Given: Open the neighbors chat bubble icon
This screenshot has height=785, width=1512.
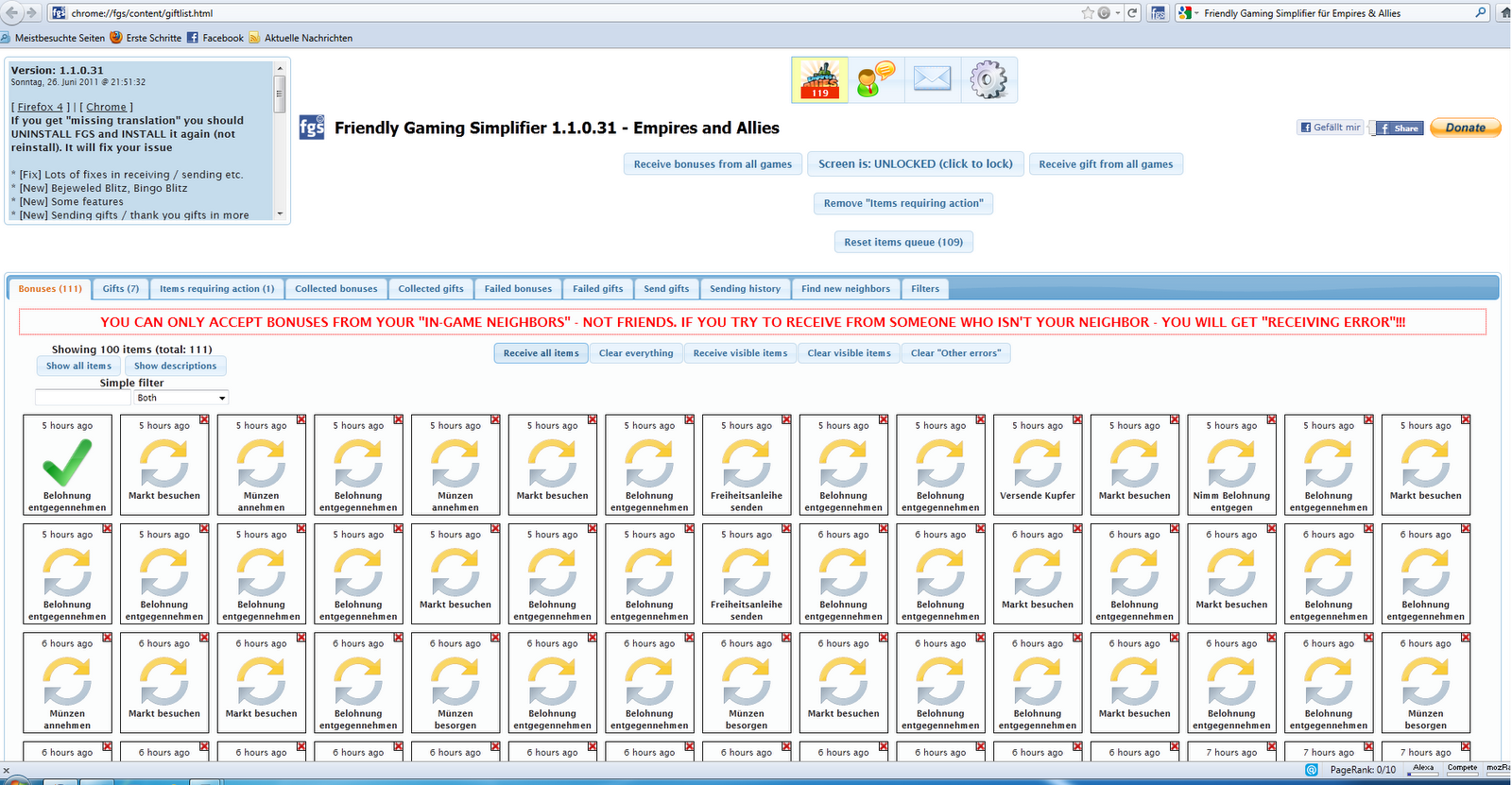Looking at the screenshot, I should (875, 80).
